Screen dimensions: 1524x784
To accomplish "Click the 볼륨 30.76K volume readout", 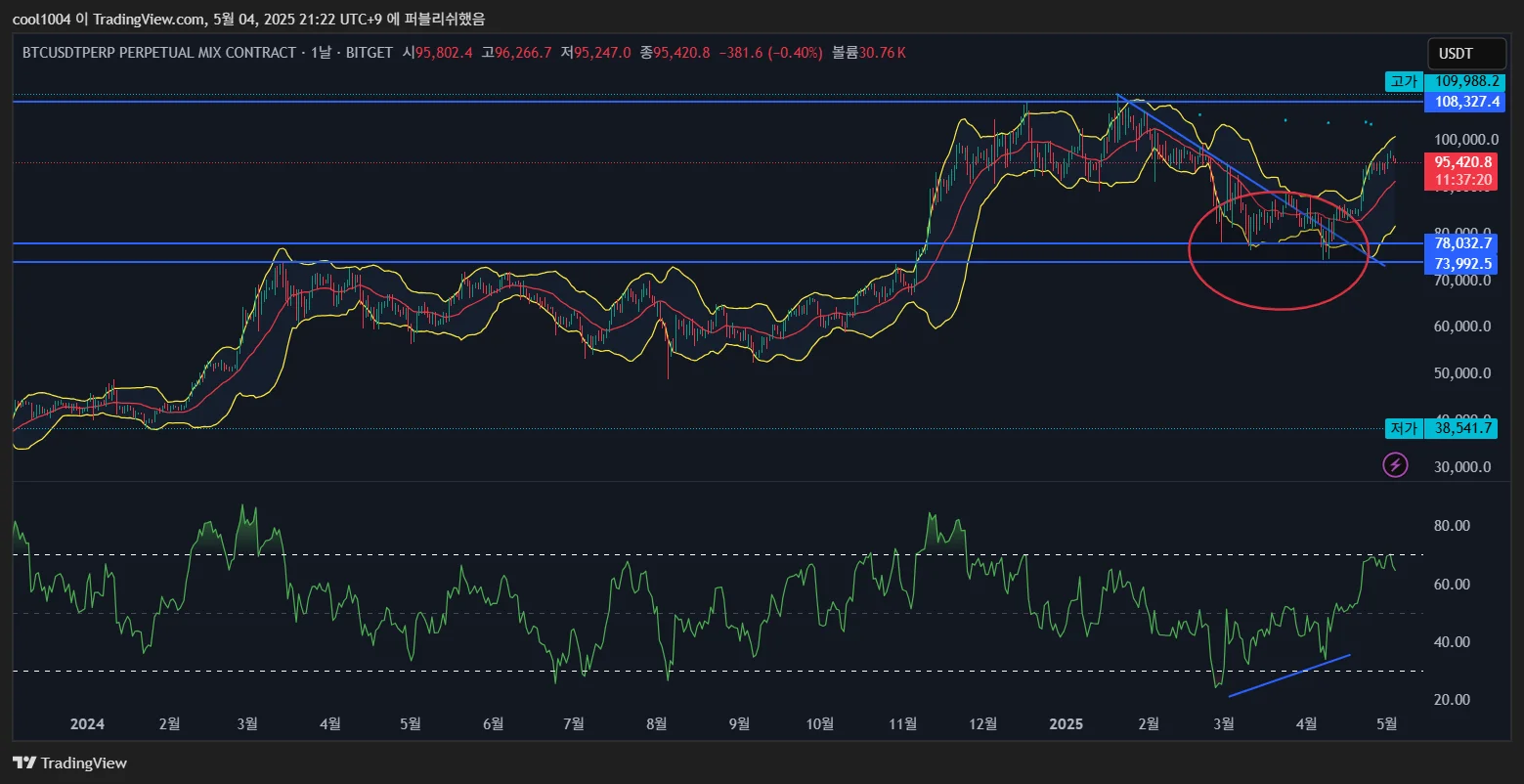I will coord(868,53).
